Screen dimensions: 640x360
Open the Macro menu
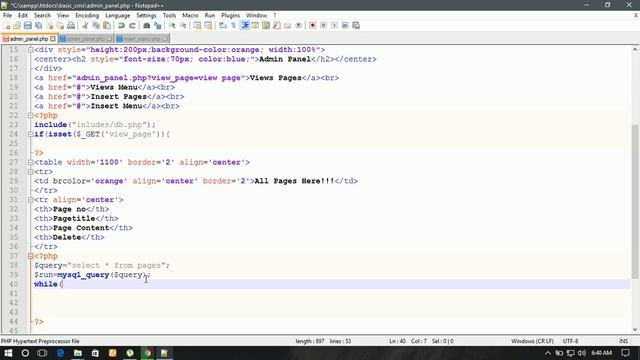click(x=190, y=15)
